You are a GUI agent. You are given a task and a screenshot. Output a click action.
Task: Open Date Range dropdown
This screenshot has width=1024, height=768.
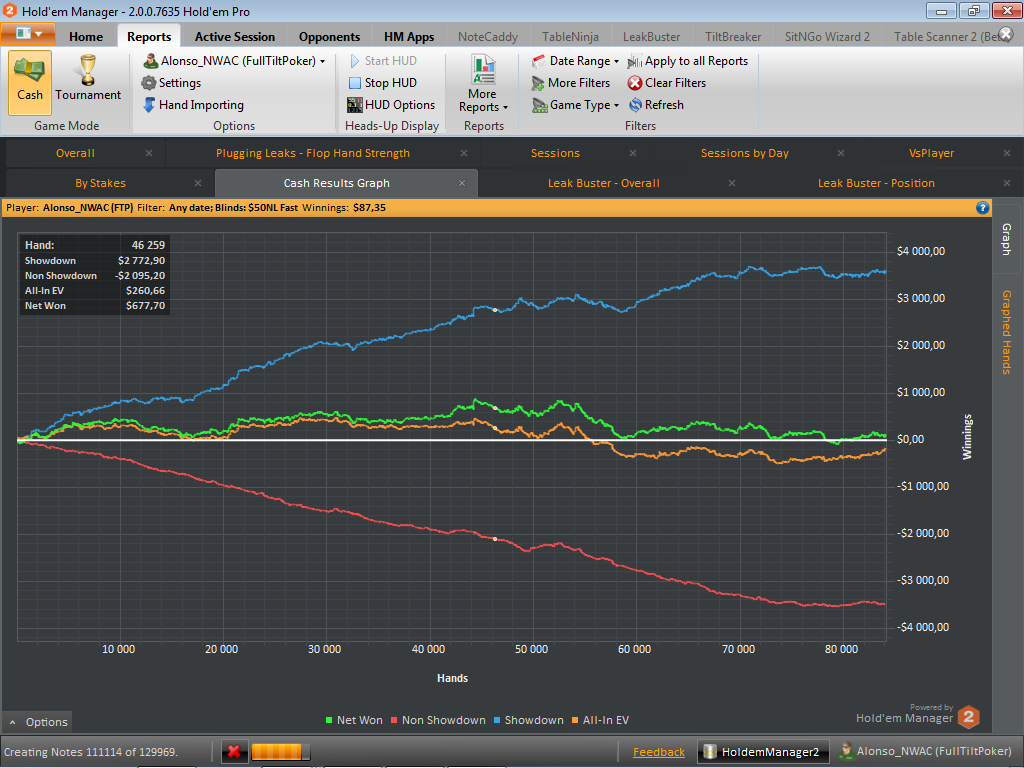click(576, 61)
